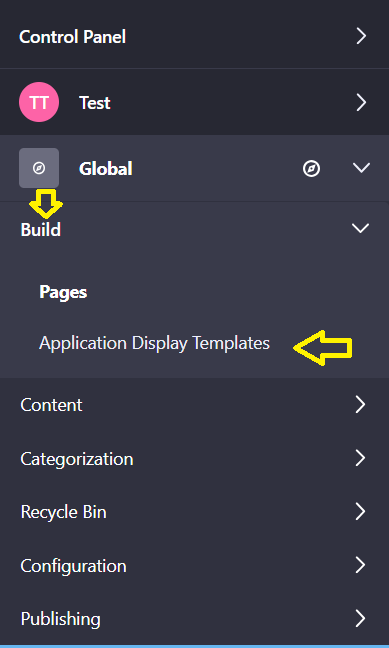Collapse the Global site menu chevron
This screenshot has height=648, width=389.
[x=361, y=168]
